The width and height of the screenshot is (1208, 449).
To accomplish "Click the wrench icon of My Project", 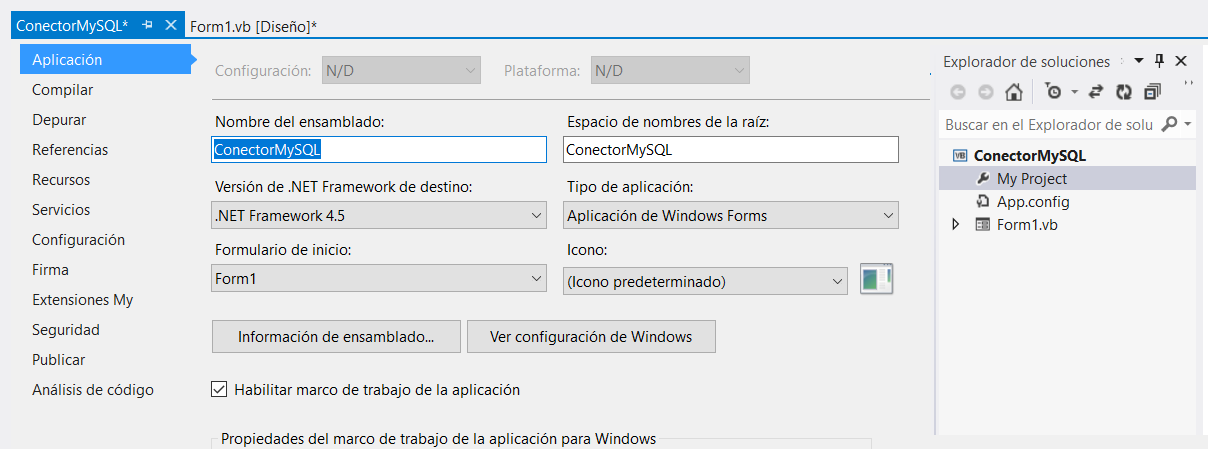I will [x=982, y=179].
